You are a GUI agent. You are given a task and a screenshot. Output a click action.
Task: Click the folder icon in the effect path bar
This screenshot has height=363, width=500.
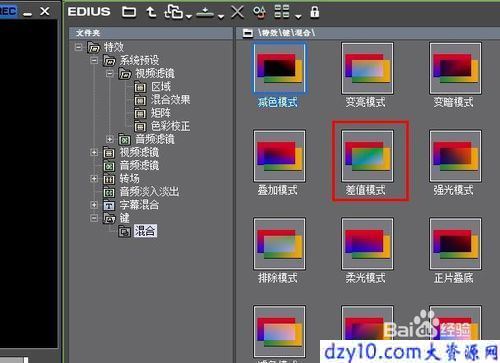tap(248, 33)
